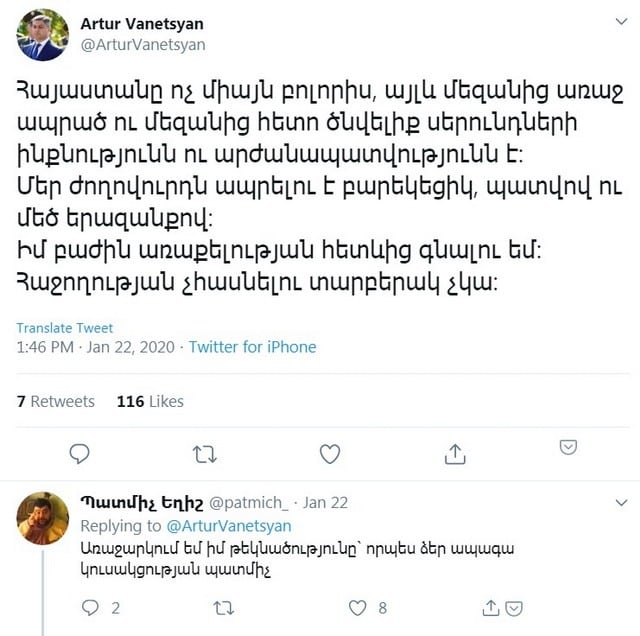View the 7 Retweets list
Image resolution: width=640 pixels, height=636 pixels.
(x=56, y=401)
